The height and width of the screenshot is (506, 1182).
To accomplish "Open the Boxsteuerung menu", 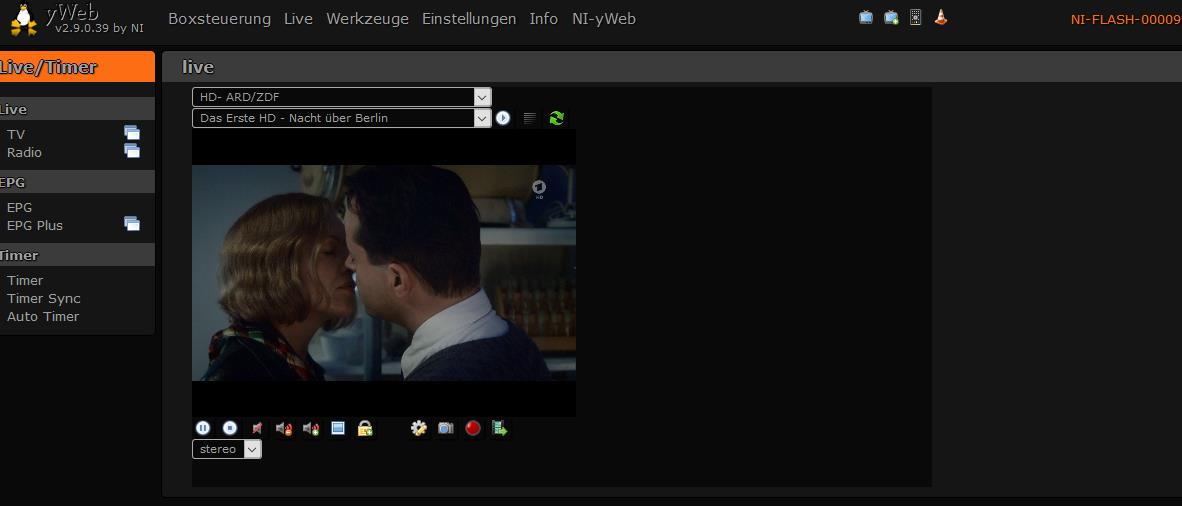I will click(x=219, y=19).
